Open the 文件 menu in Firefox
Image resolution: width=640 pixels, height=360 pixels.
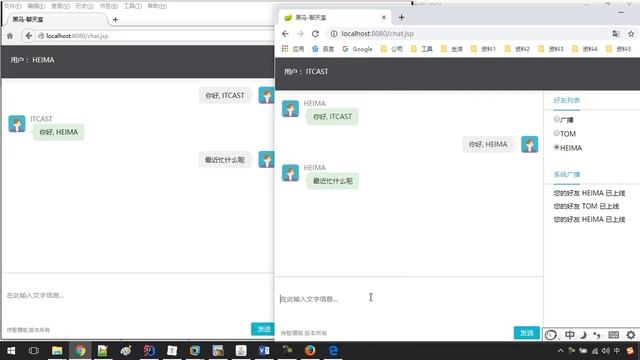coord(13,6)
